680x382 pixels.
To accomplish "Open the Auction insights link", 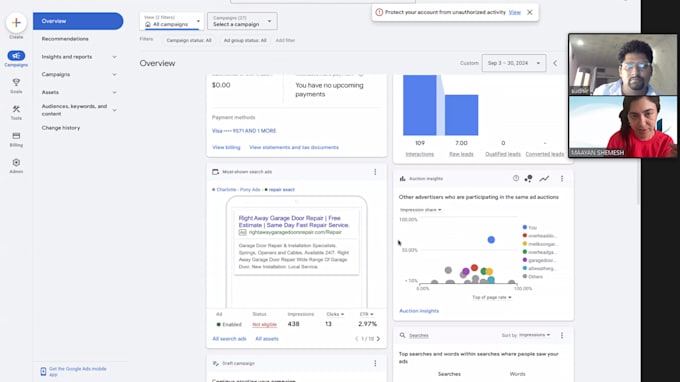I will click(419, 311).
